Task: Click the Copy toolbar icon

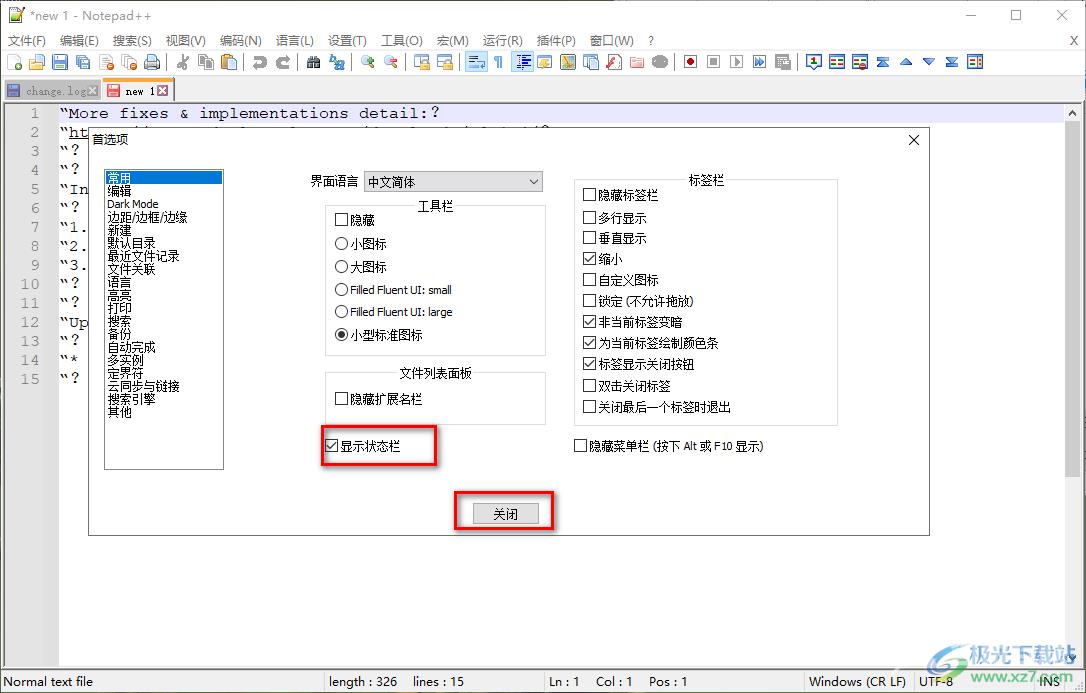Action: [206, 62]
